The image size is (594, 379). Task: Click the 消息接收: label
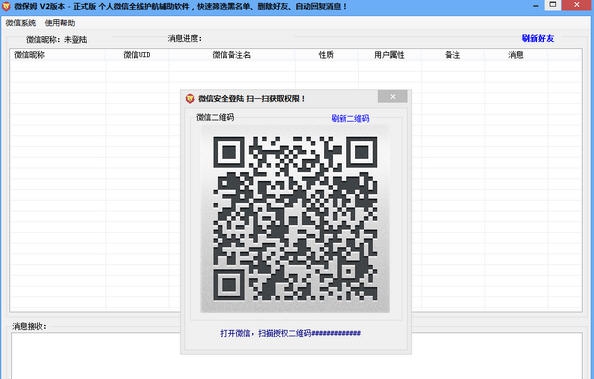(x=29, y=326)
